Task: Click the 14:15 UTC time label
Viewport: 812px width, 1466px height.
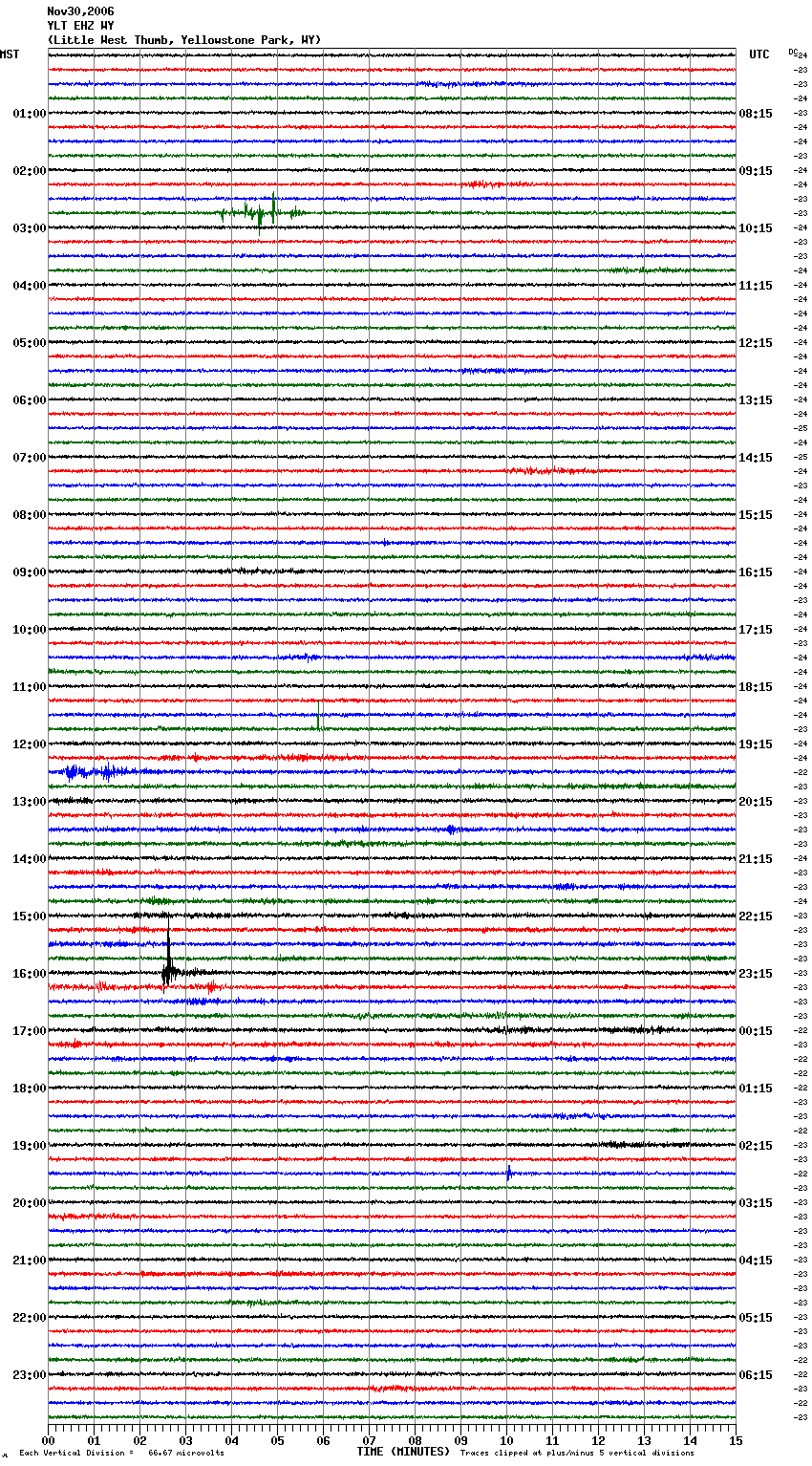Action: [x=756, y=458]
